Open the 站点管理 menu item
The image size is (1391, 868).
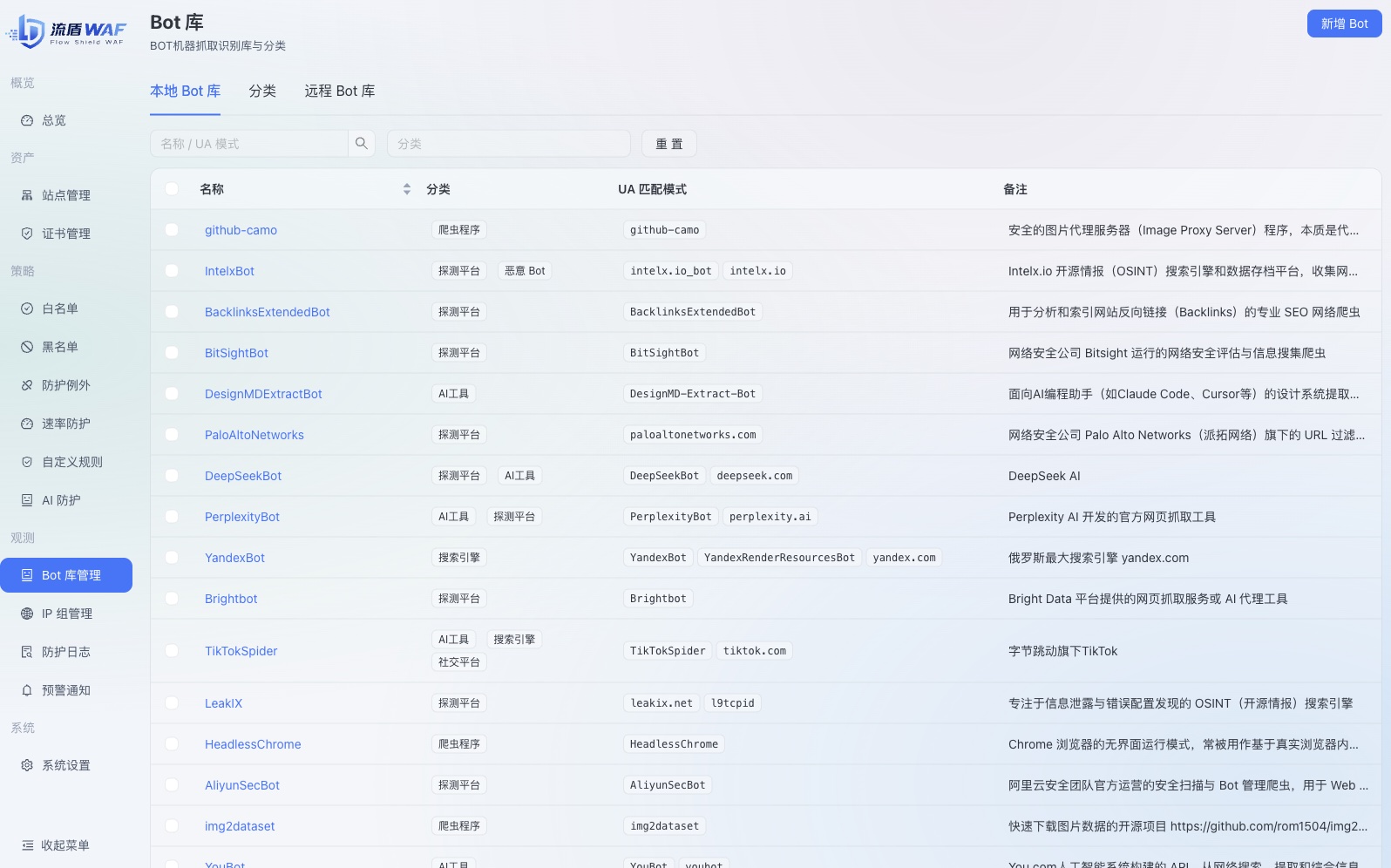point(66,195)
